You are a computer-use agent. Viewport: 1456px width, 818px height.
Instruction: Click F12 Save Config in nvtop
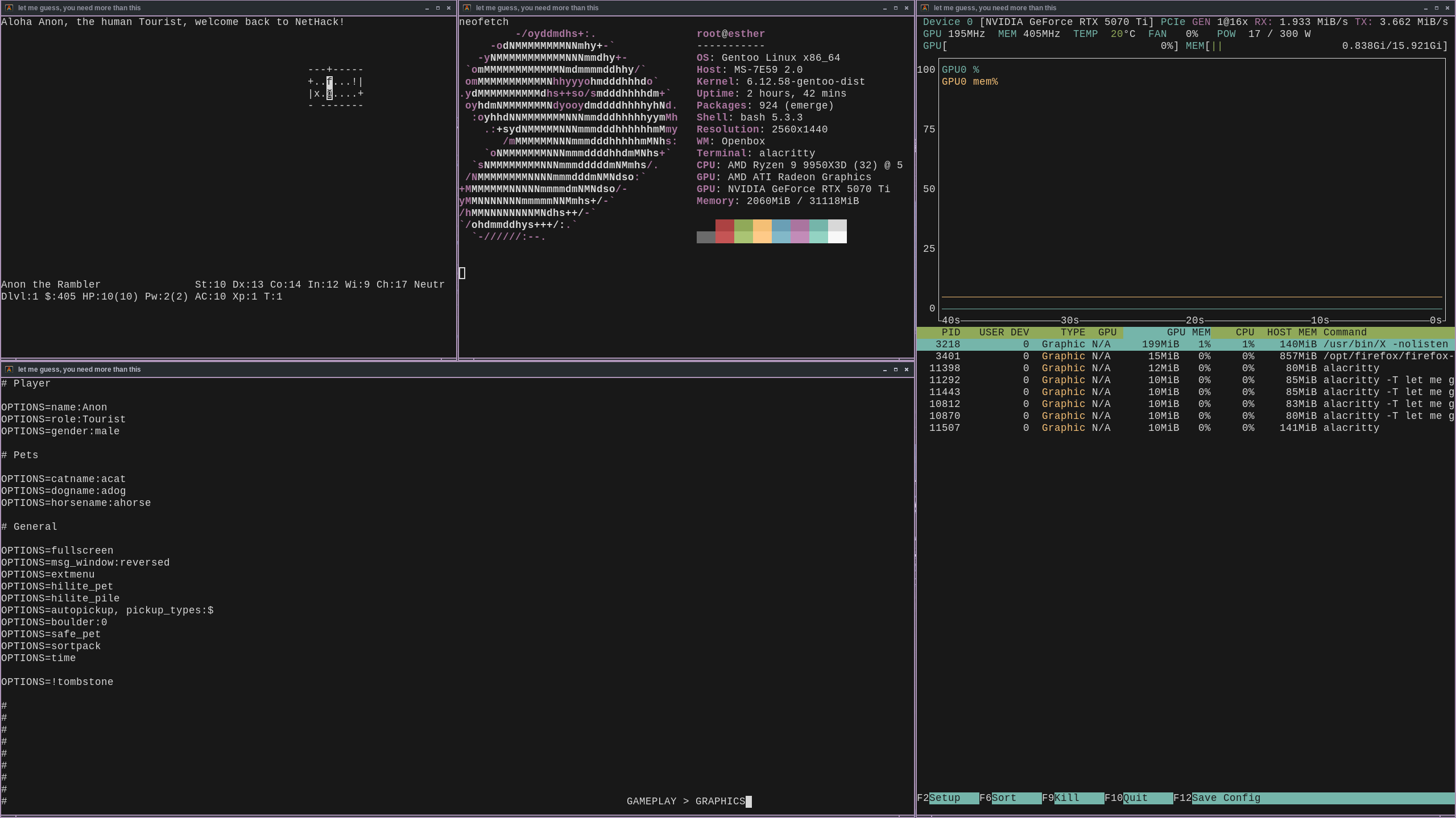1226,798
